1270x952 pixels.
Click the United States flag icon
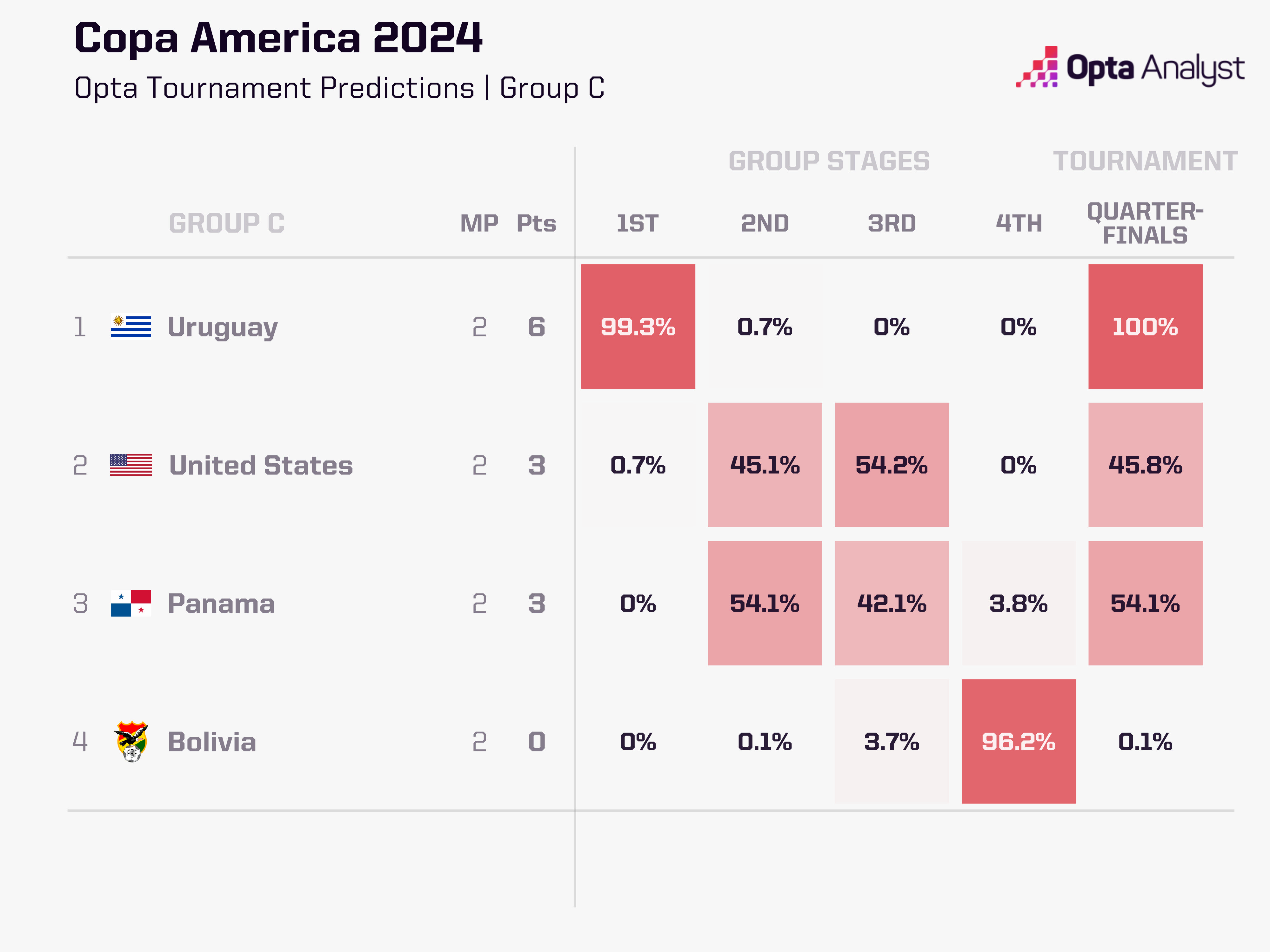tap(131, 465)
